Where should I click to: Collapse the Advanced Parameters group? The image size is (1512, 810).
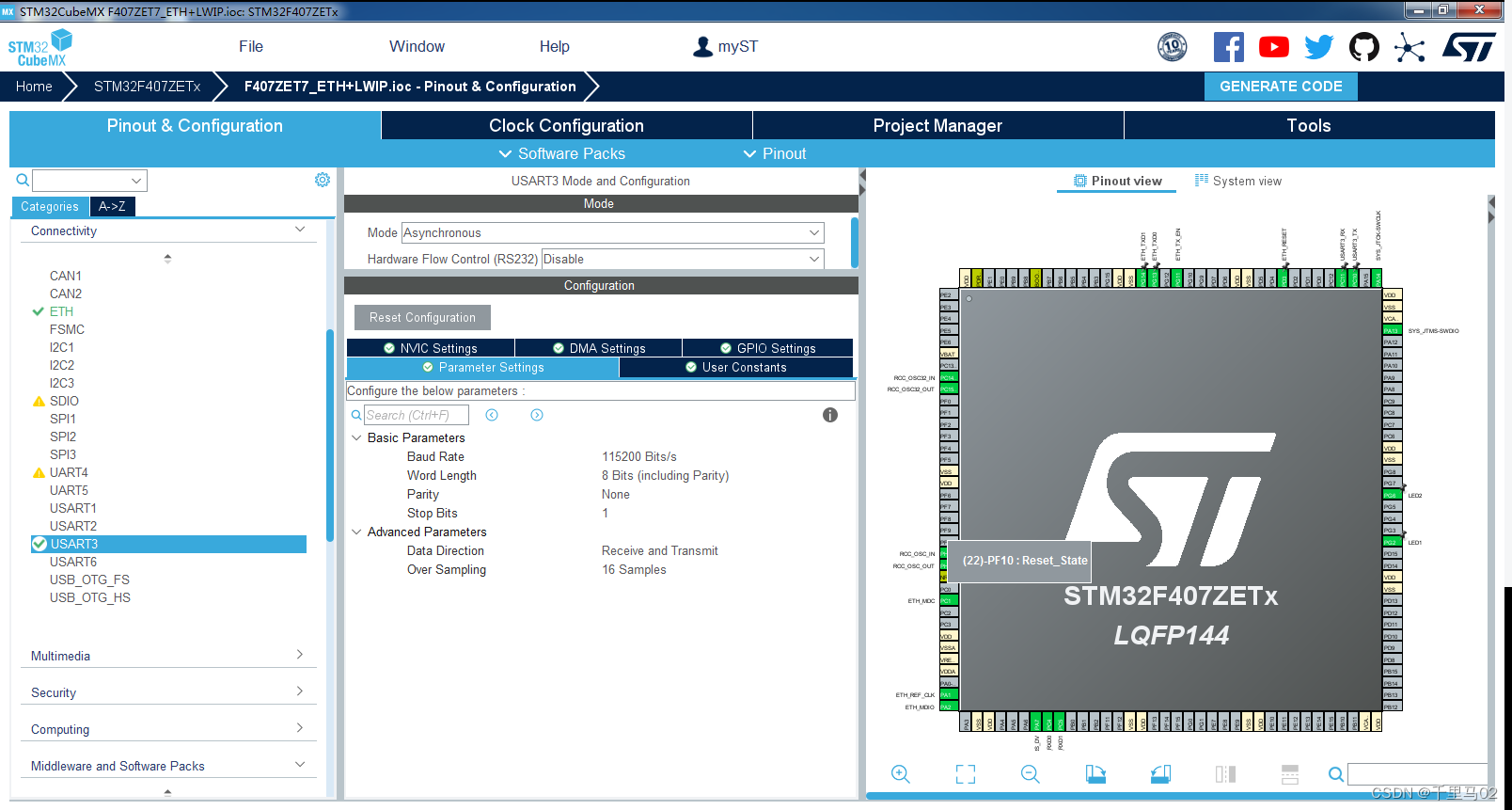[356, 532]
